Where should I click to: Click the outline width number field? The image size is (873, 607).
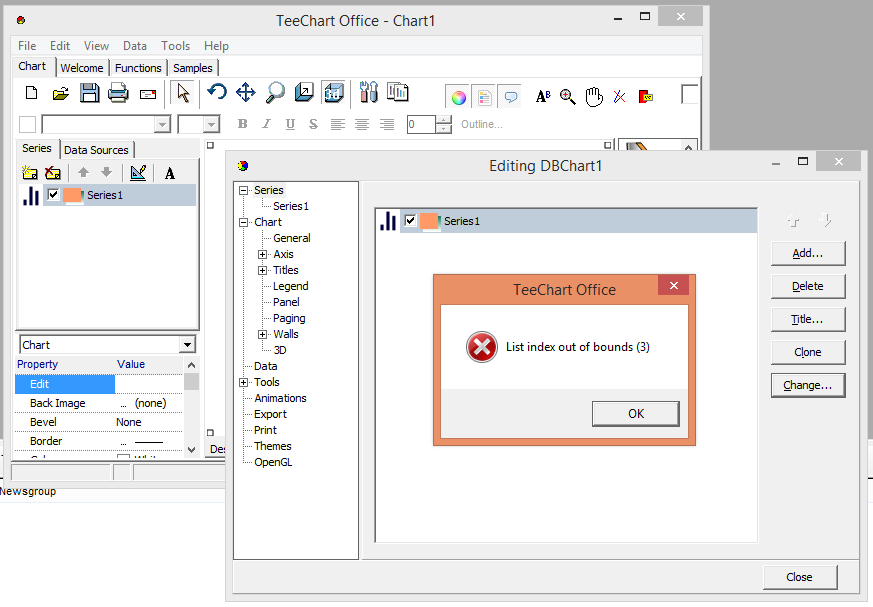coord(421,124)
